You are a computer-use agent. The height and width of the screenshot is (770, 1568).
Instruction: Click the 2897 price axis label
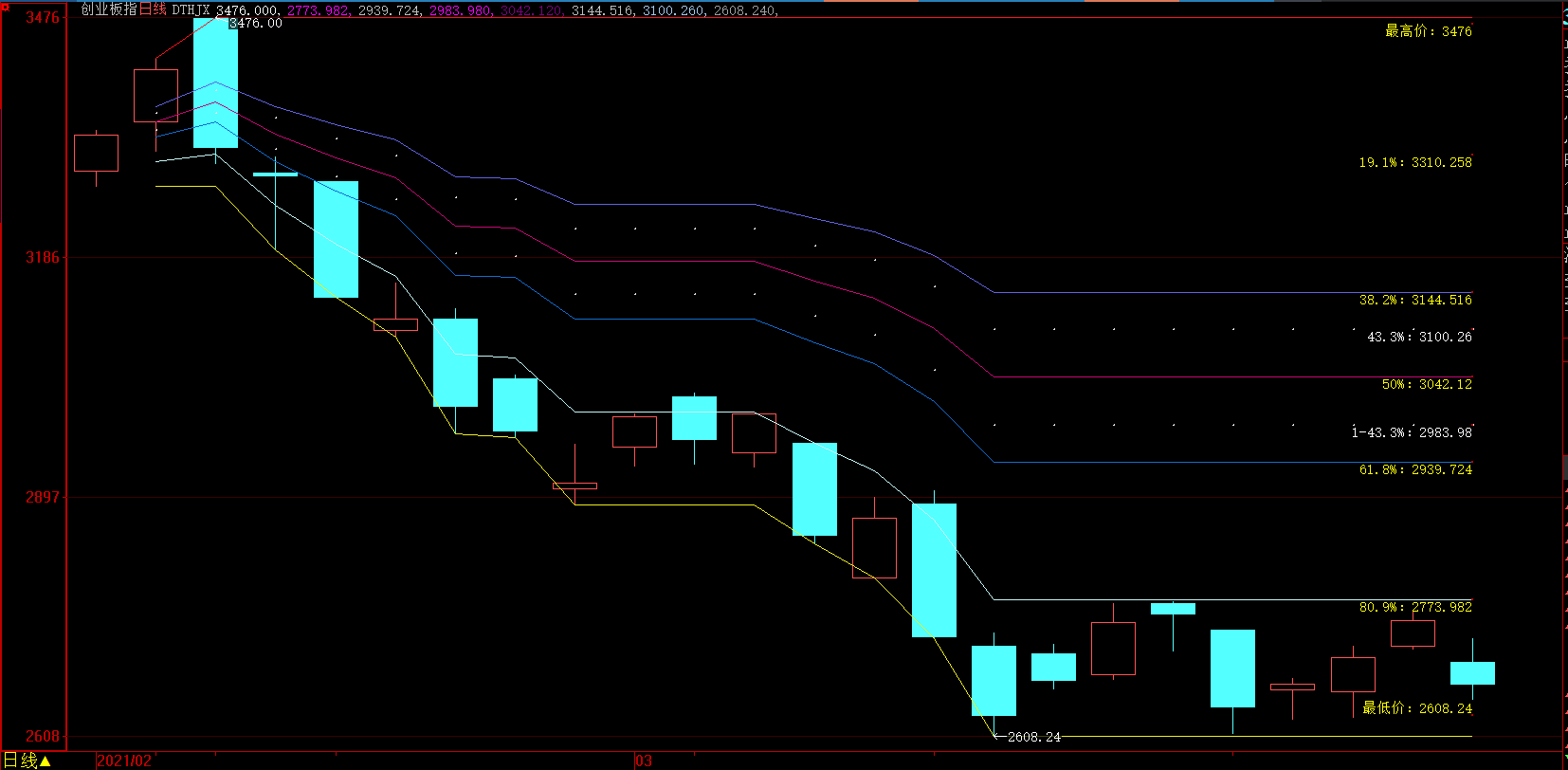pos(42,498)
